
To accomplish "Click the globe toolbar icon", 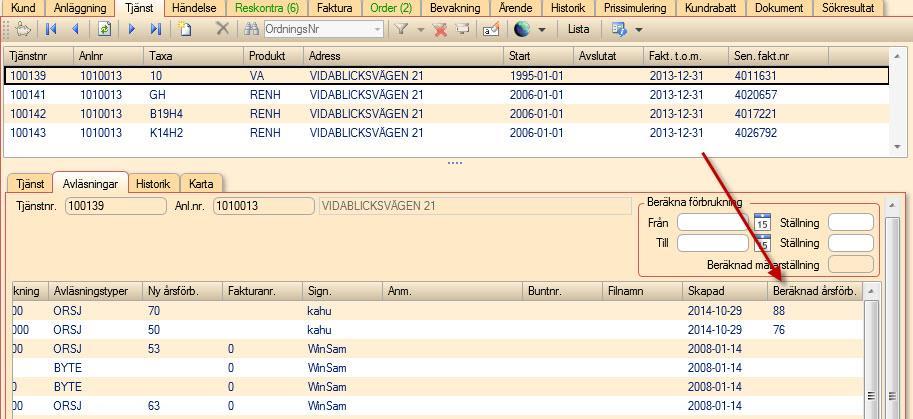I will (x=522, y=29).
